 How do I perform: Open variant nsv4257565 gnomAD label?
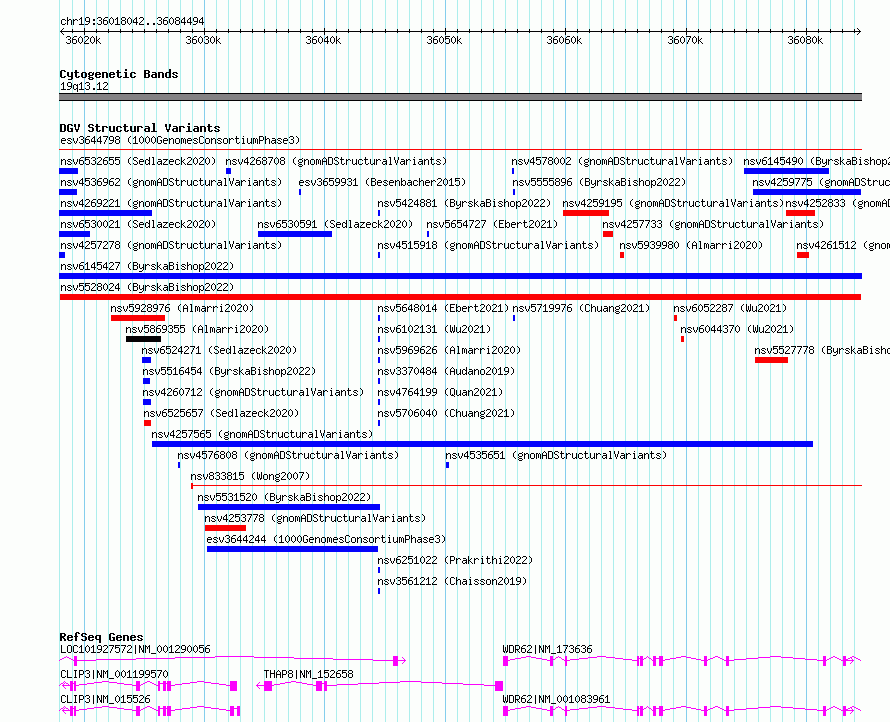pos(262,434)
